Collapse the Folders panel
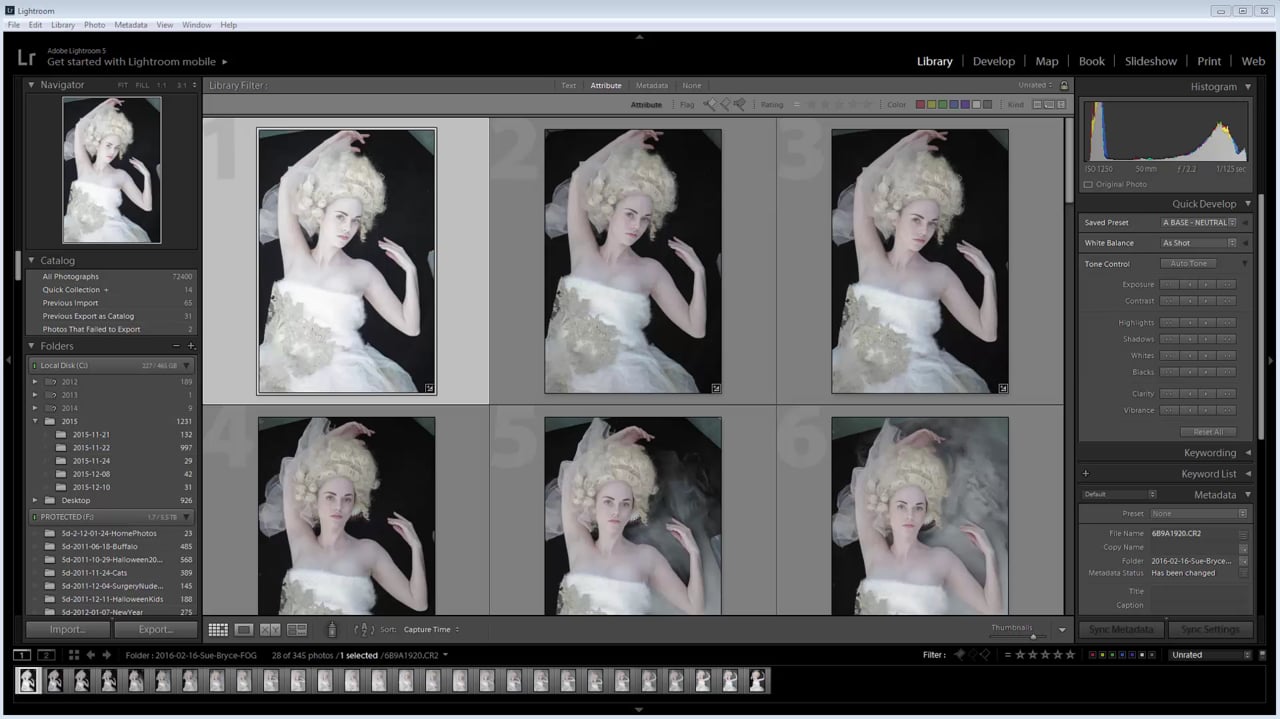Image resolution: width=1280 pixels, height=719 pixels. point(31,346)
